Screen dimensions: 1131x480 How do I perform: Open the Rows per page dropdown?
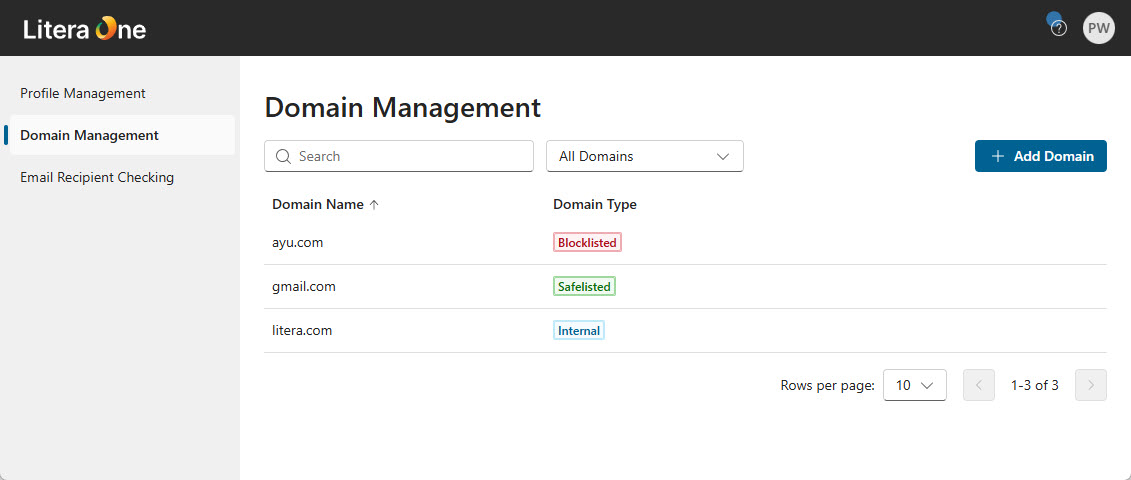pos(915,385)
